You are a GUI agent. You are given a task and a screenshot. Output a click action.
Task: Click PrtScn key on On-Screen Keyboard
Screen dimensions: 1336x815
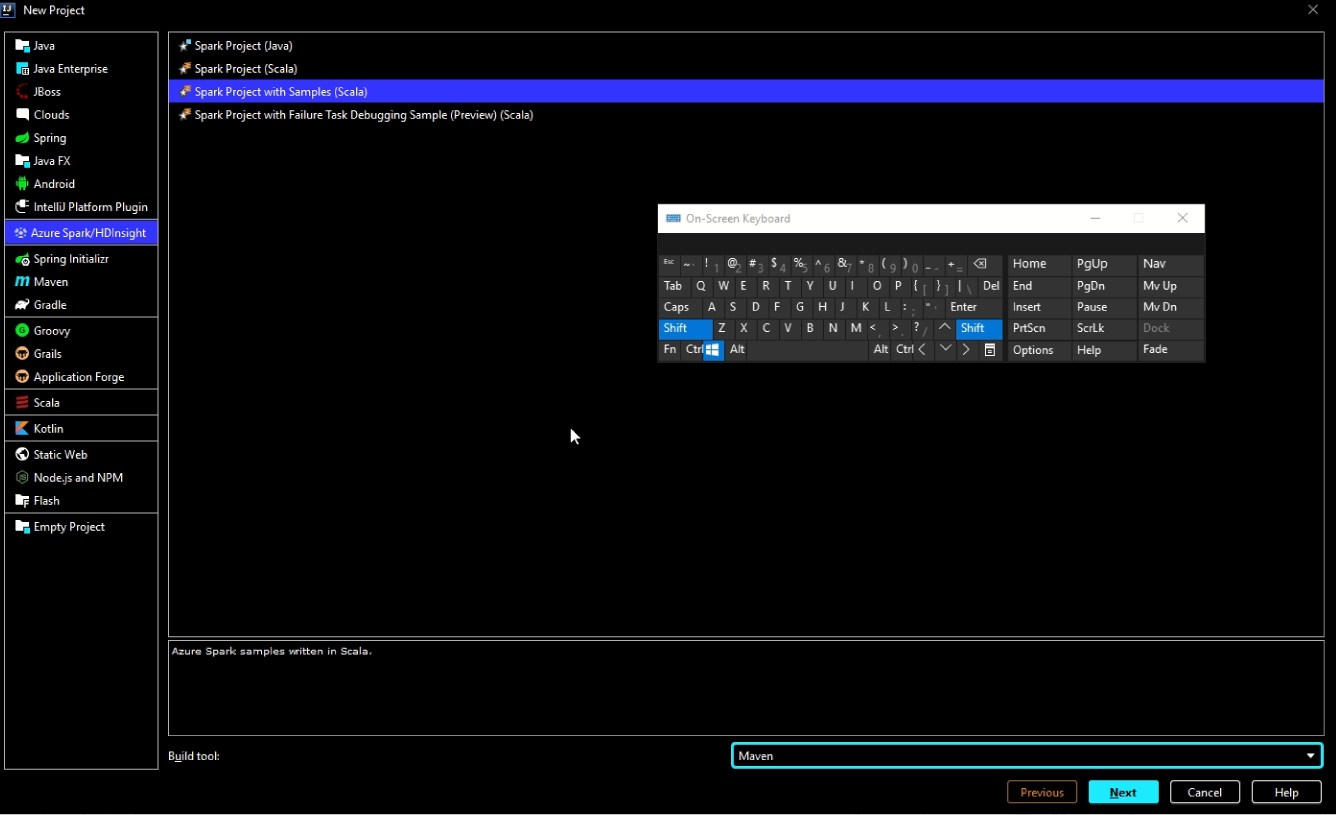[1038, 329]
